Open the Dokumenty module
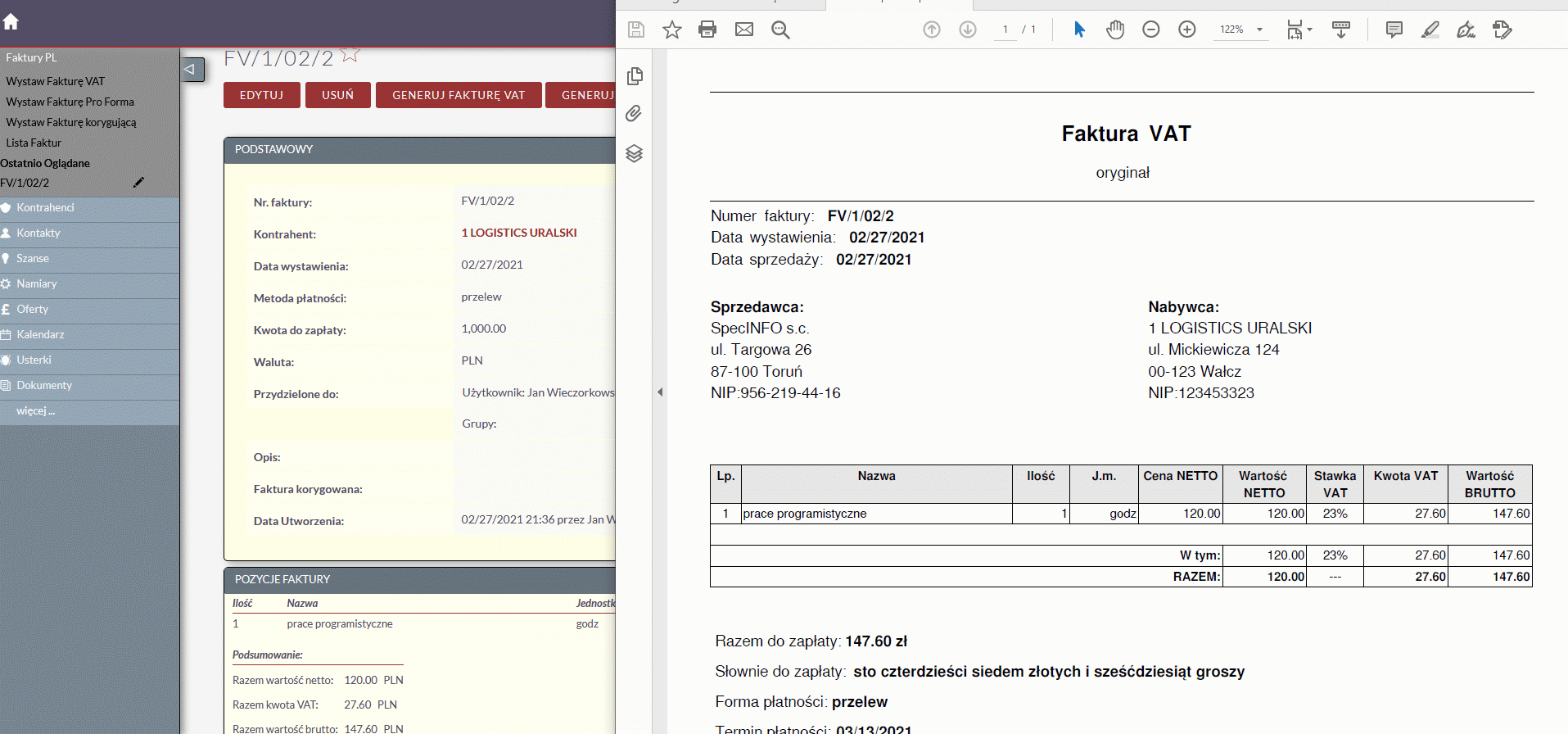1568x734 pixels. (89, 386)
